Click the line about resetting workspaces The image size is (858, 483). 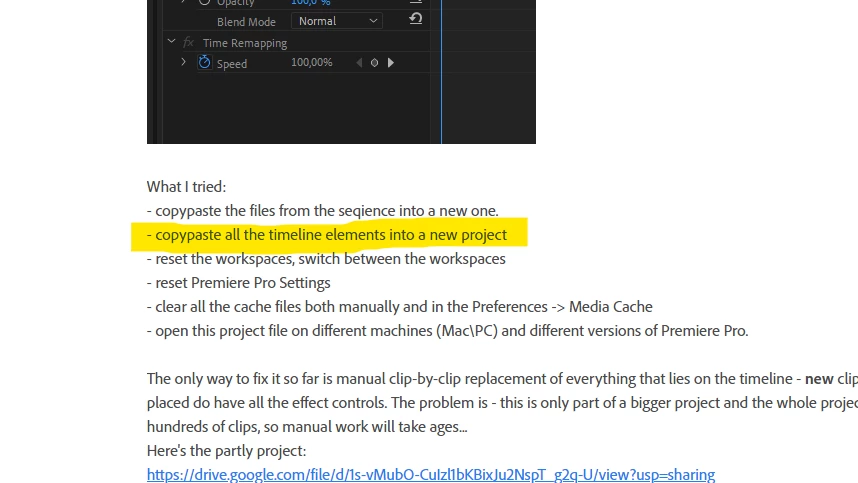tap(326, 259)
